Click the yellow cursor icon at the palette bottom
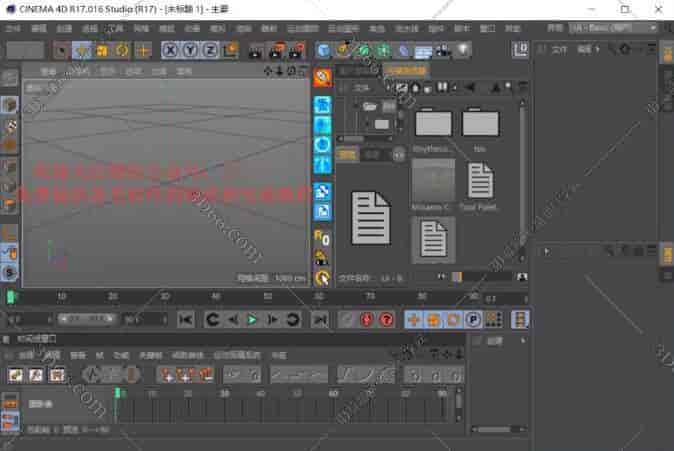 (322, 278)
